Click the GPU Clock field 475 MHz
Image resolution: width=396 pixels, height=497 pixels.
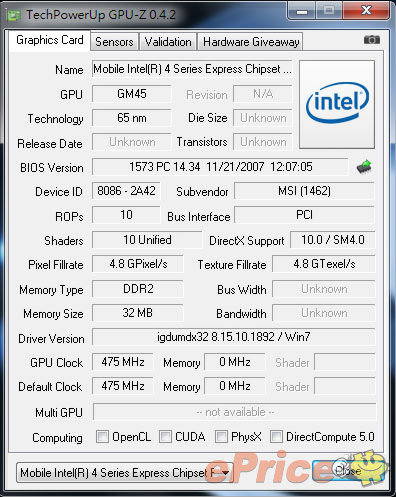123,362
